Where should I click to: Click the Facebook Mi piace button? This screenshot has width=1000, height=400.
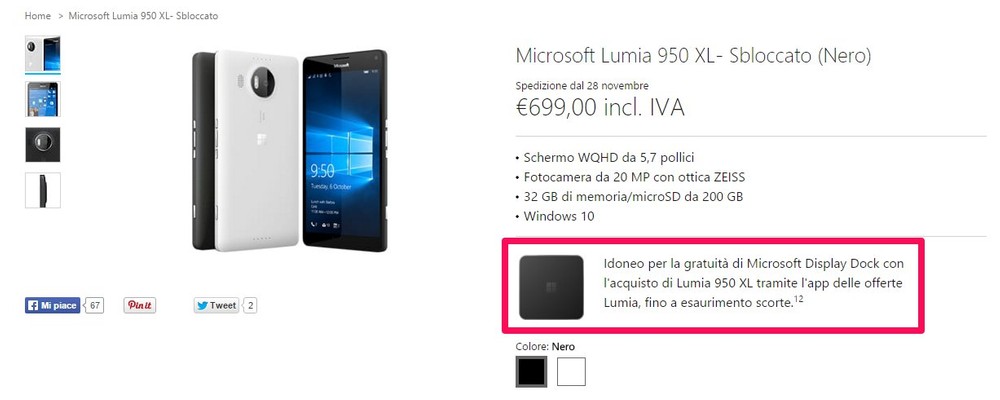coord(52,306)
